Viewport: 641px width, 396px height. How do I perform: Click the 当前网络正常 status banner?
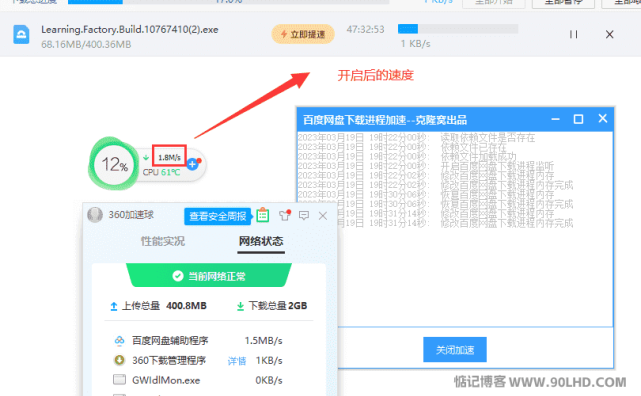209,276
